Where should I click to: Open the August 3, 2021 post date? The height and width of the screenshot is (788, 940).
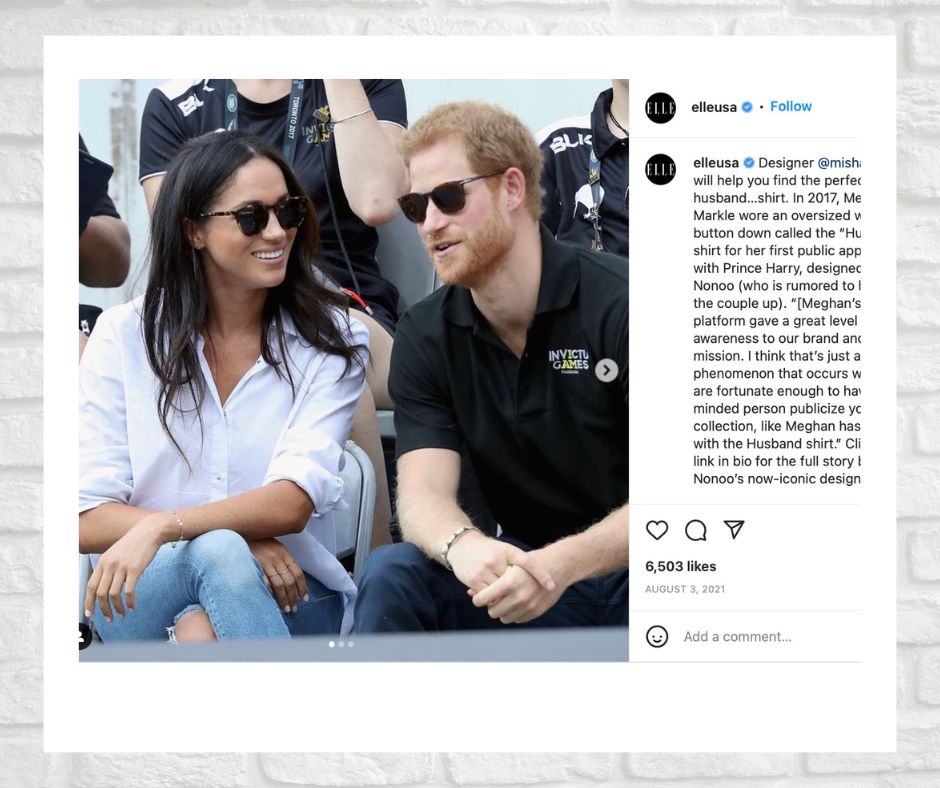click(685, 590)
